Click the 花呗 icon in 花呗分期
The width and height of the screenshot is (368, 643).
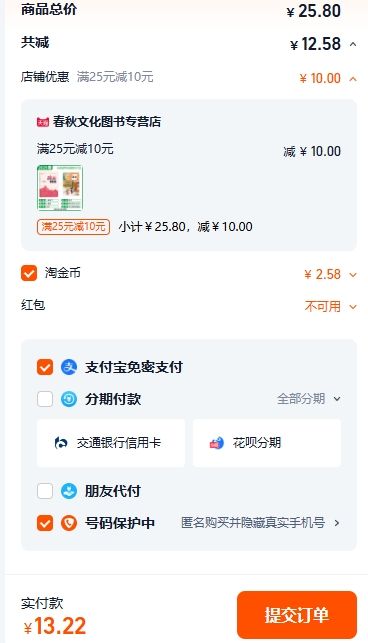coord(217,443)
